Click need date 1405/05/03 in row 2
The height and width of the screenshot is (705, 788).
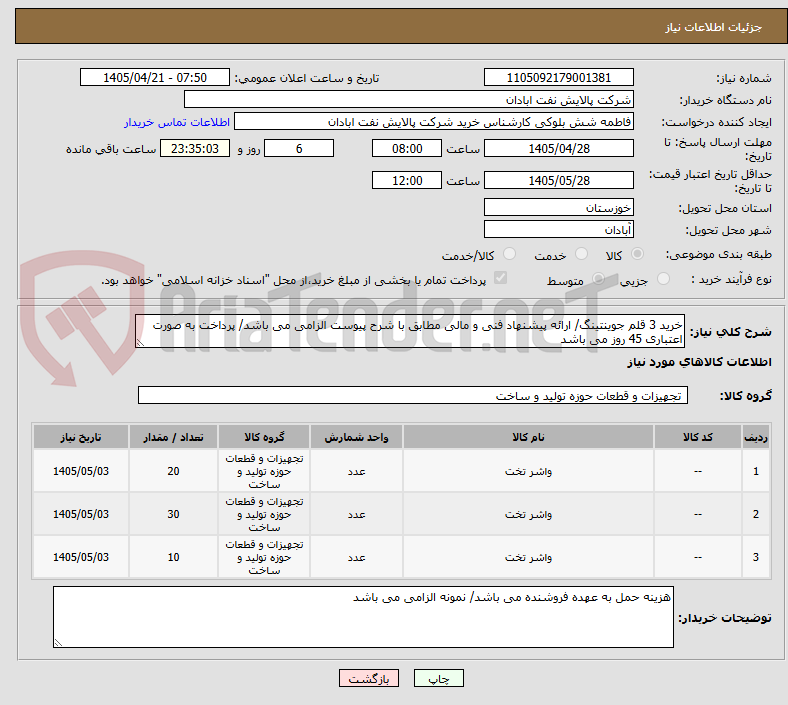point(81,515)
